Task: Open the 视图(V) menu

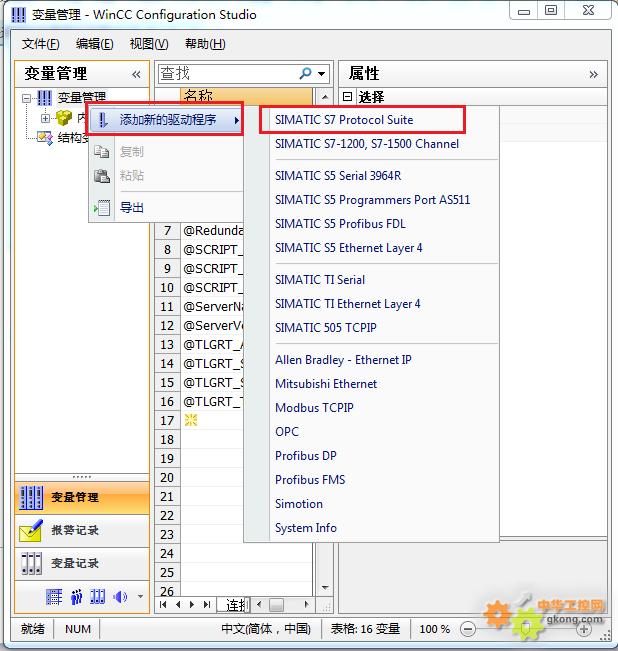Action: [x=149, y=44]
